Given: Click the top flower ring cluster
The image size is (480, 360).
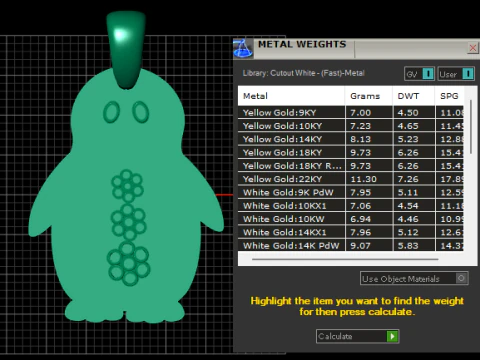Looking at the screenshot, I should tap(127, 186).
